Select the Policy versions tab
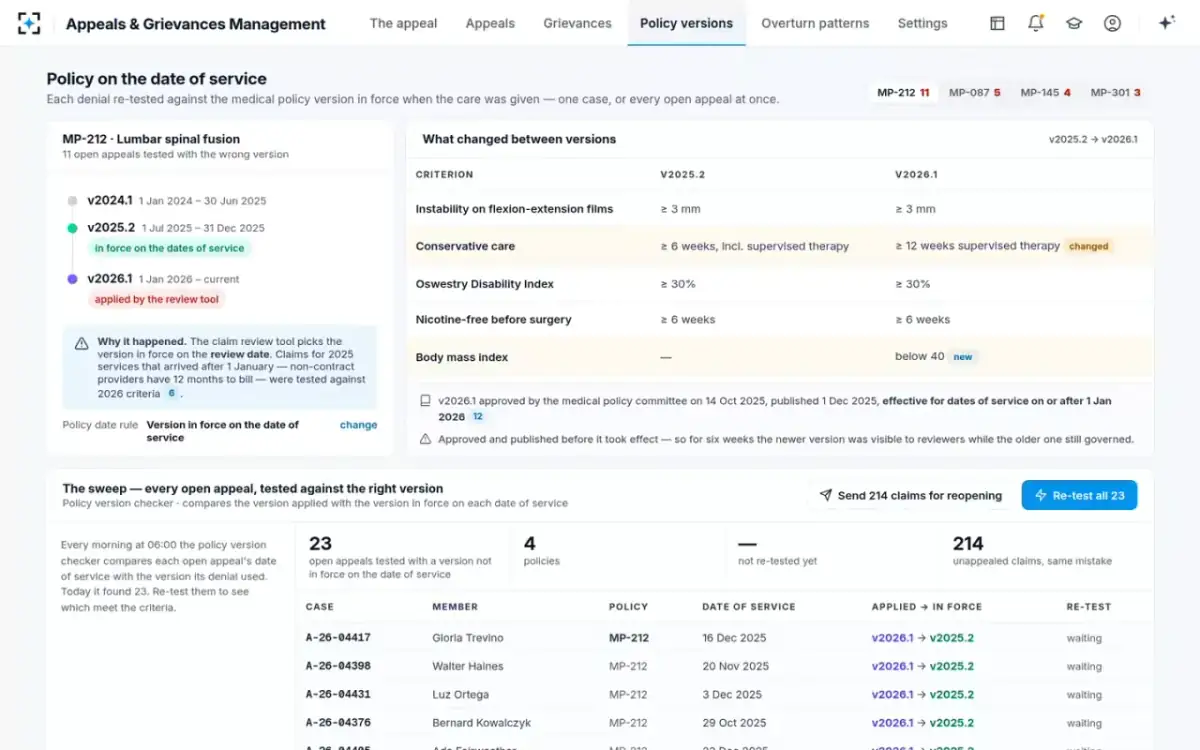This screenshot has height=750, width=1200. [x=686, y=23]
